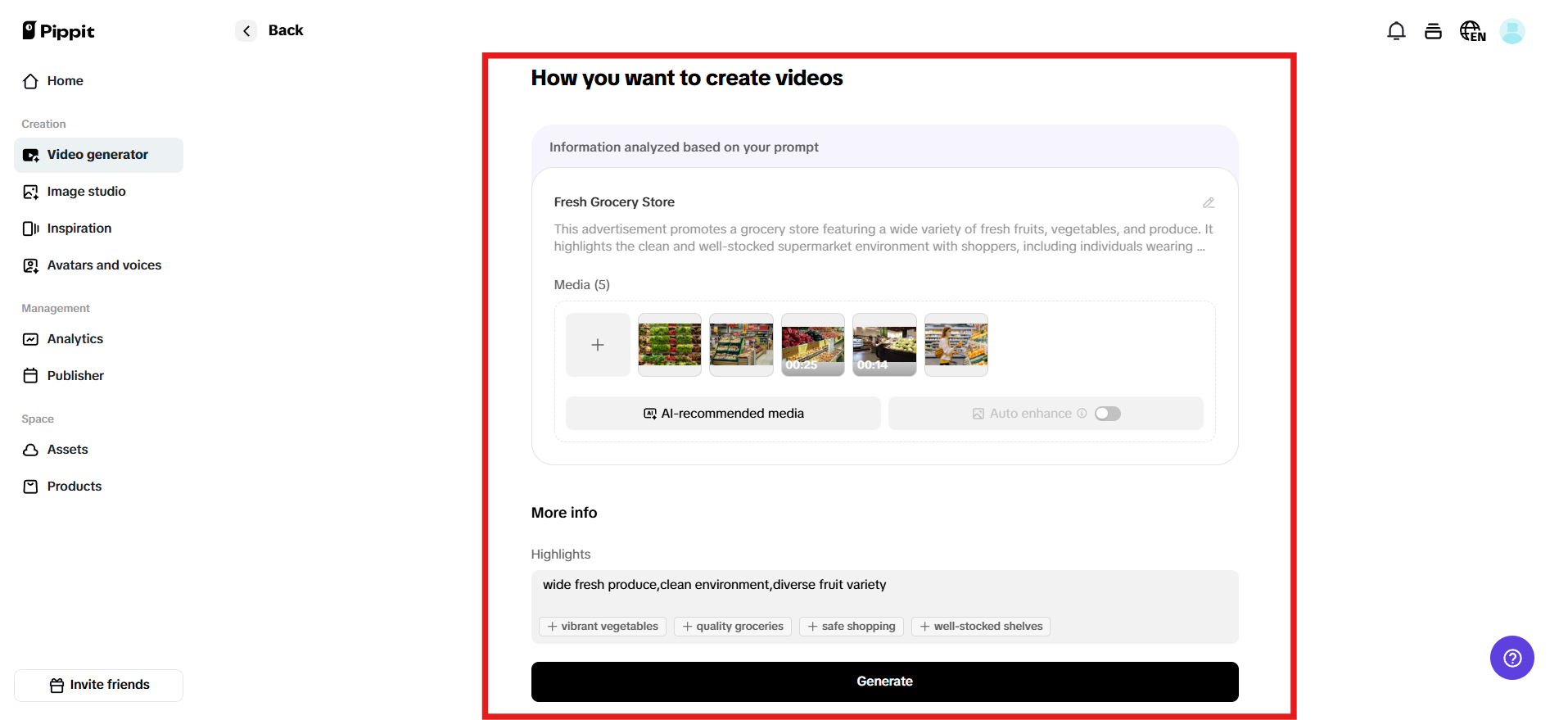Click the Avatars and voices icon
Viewport: 1568px width, 720px height.
pyautogui.click(x=31, y=265)
